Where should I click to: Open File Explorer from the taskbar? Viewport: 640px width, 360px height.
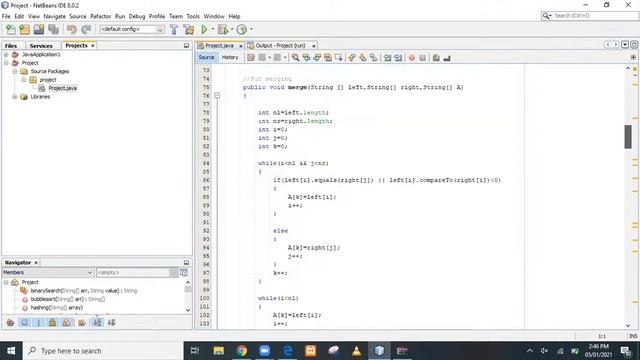[x=219, y=351]
